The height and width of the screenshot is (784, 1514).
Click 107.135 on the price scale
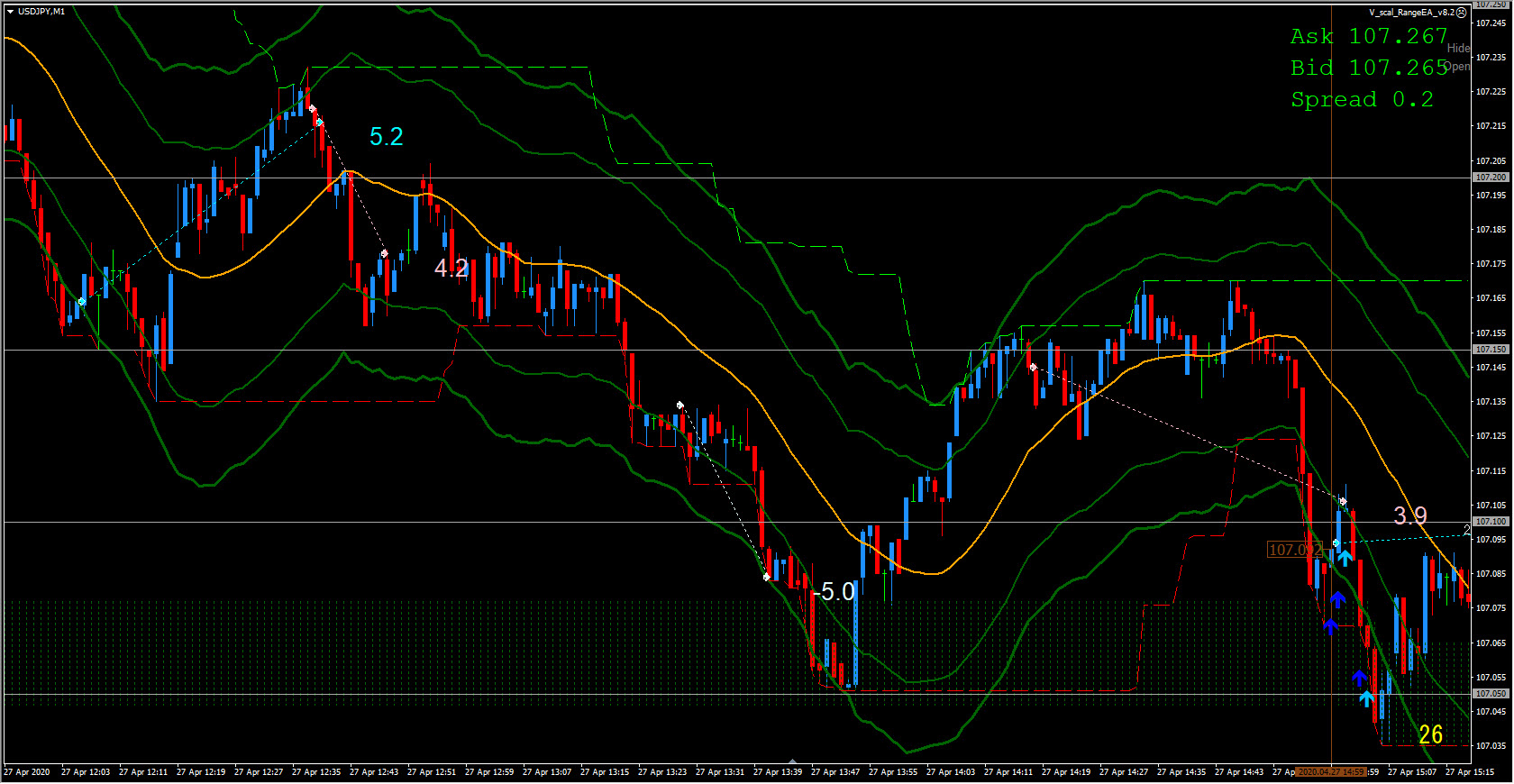click(1491, 402)
